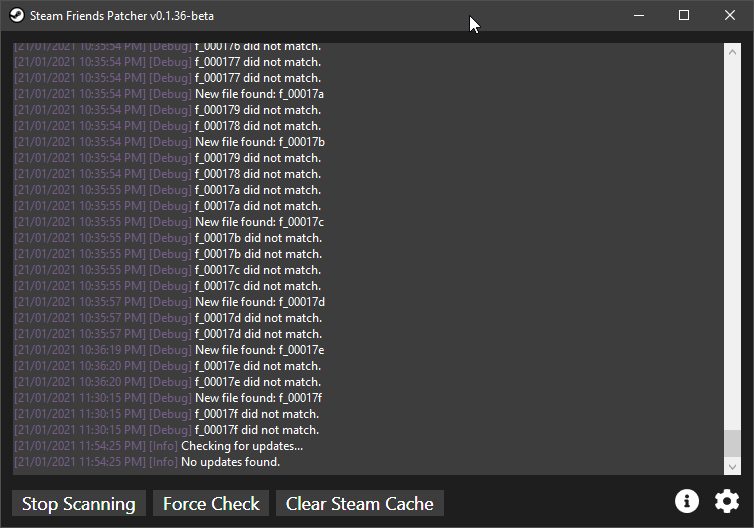Click the log scrollbar down arrow

(x=732, y=466)
